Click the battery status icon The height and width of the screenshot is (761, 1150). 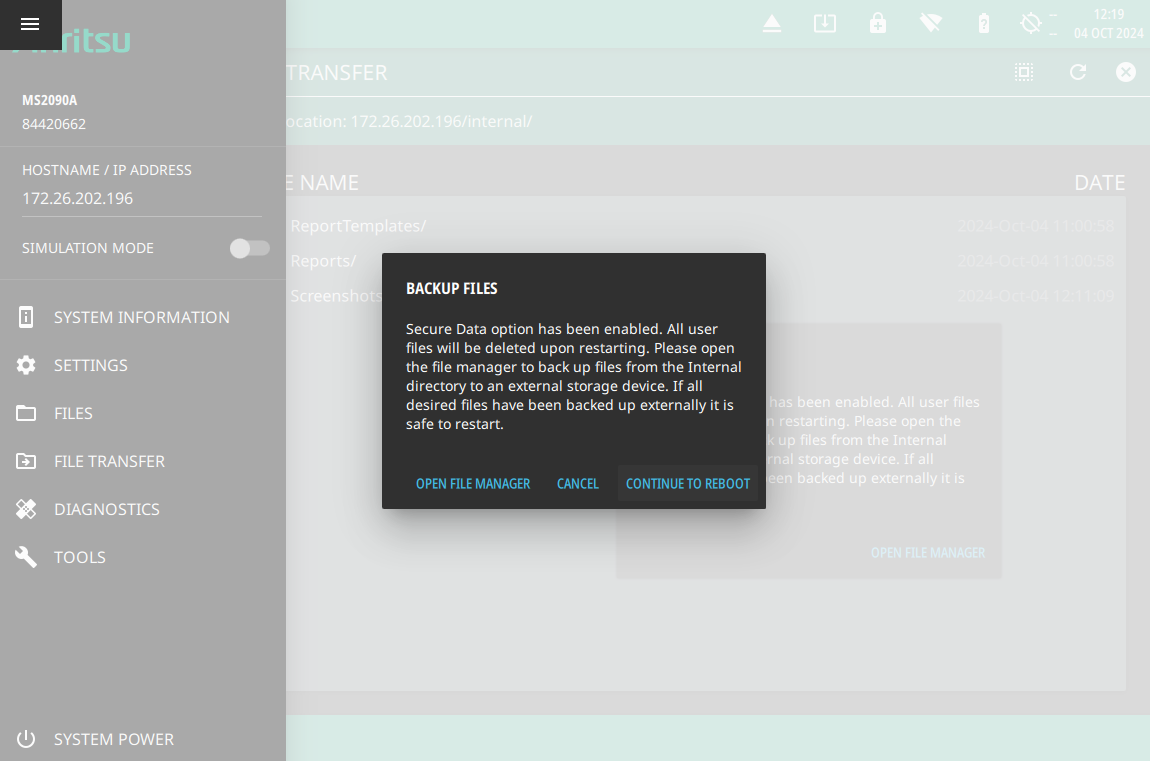[983, 24]
